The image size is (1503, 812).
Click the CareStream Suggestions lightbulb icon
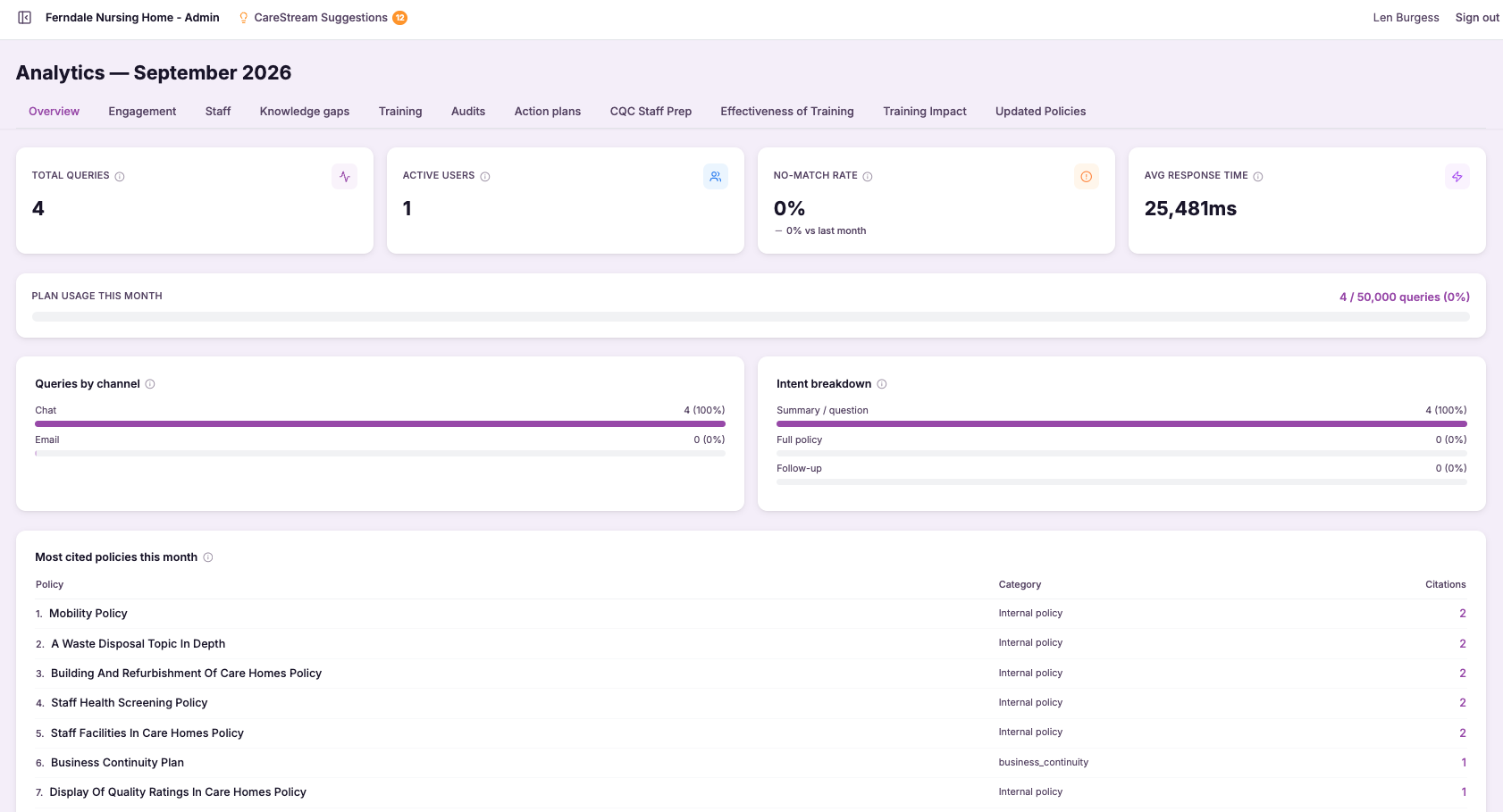243,18
